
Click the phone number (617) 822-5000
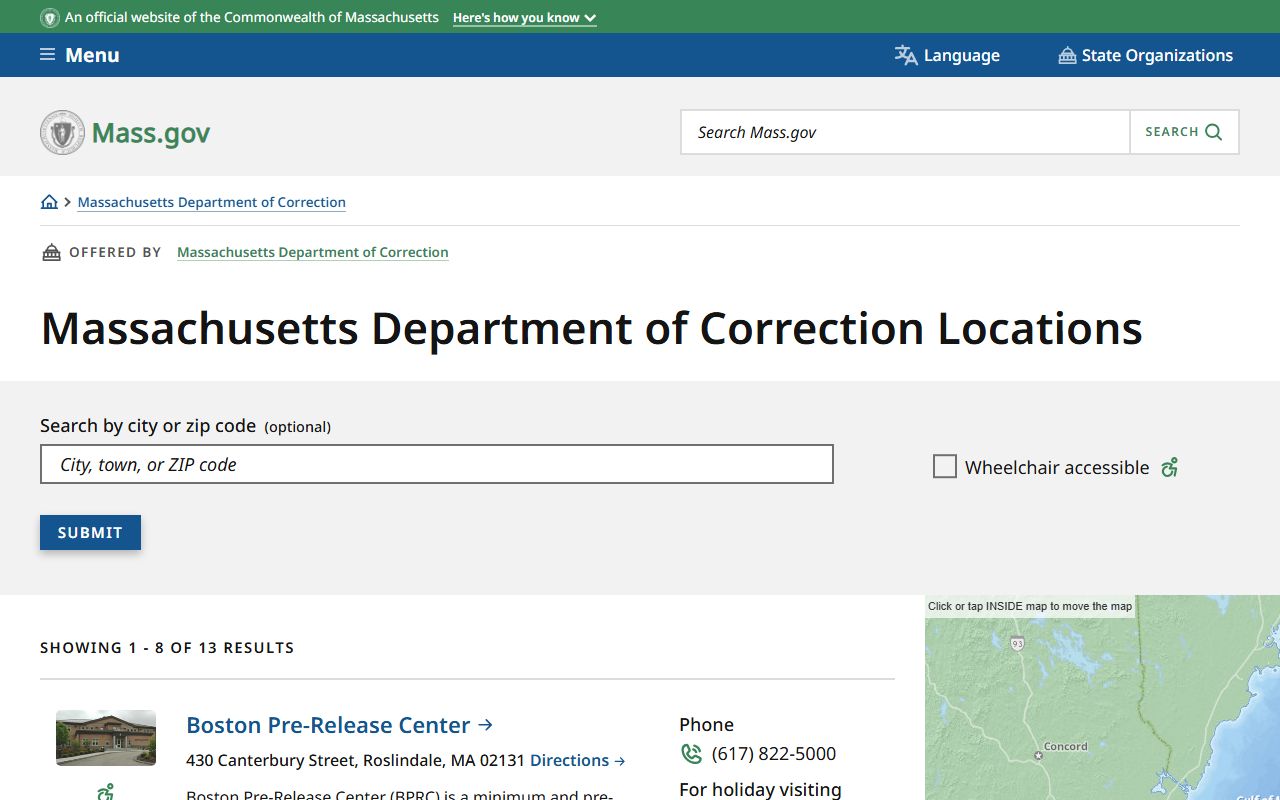click(774, 754)
